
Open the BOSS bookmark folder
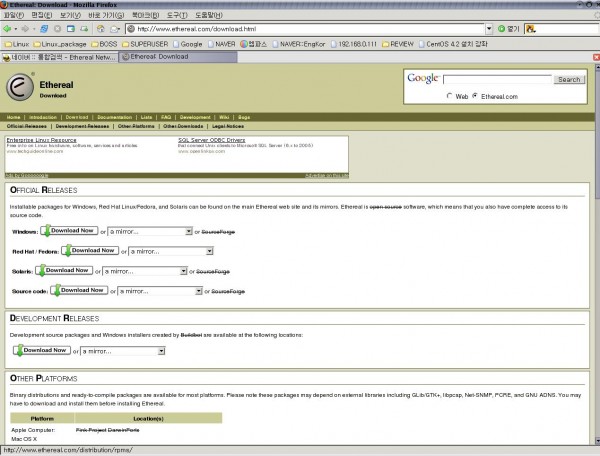coord(104,44)
